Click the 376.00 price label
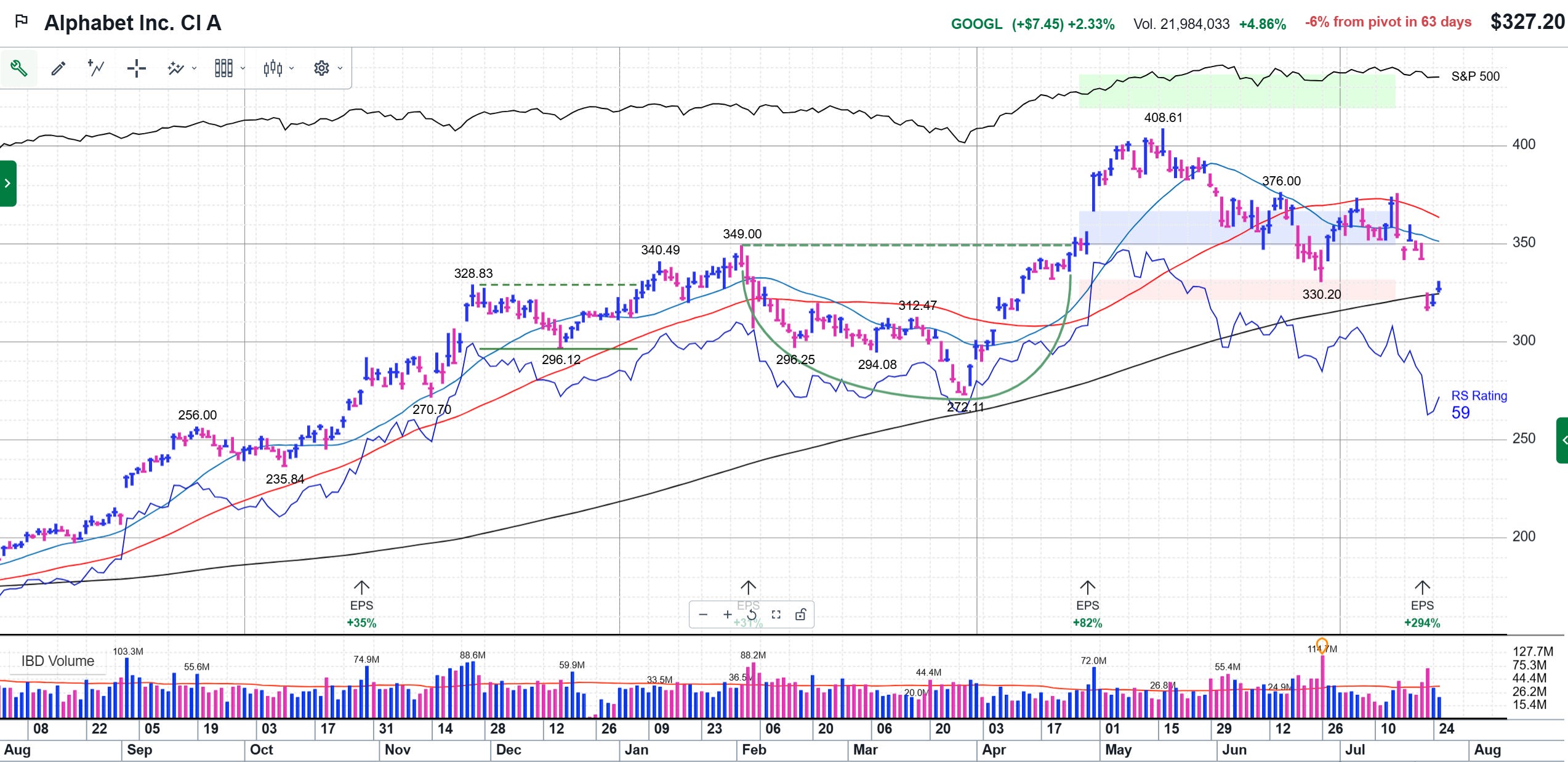The image size is (1568, 762). click(1281, 181)
